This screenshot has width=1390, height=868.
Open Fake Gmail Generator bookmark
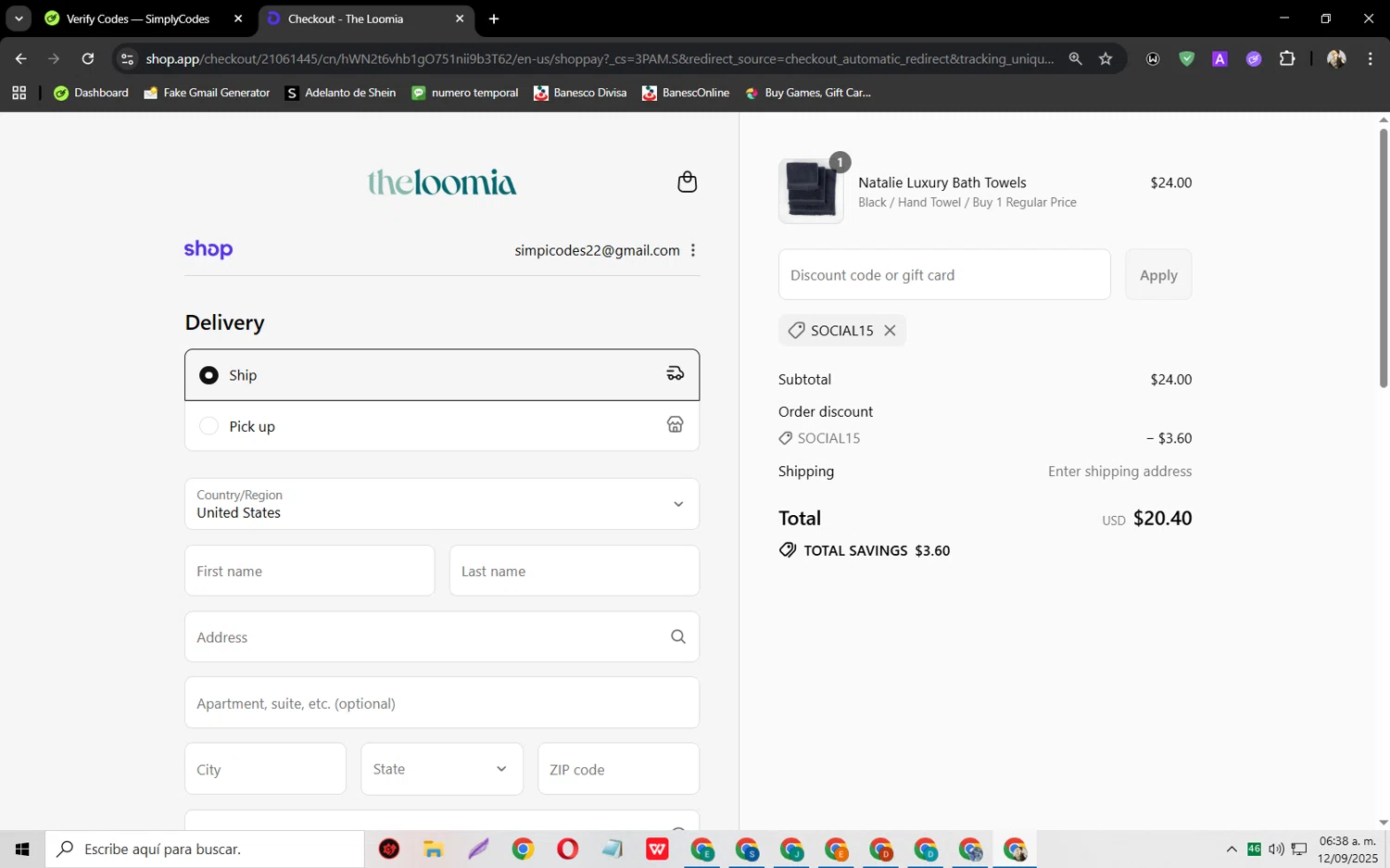208,93
